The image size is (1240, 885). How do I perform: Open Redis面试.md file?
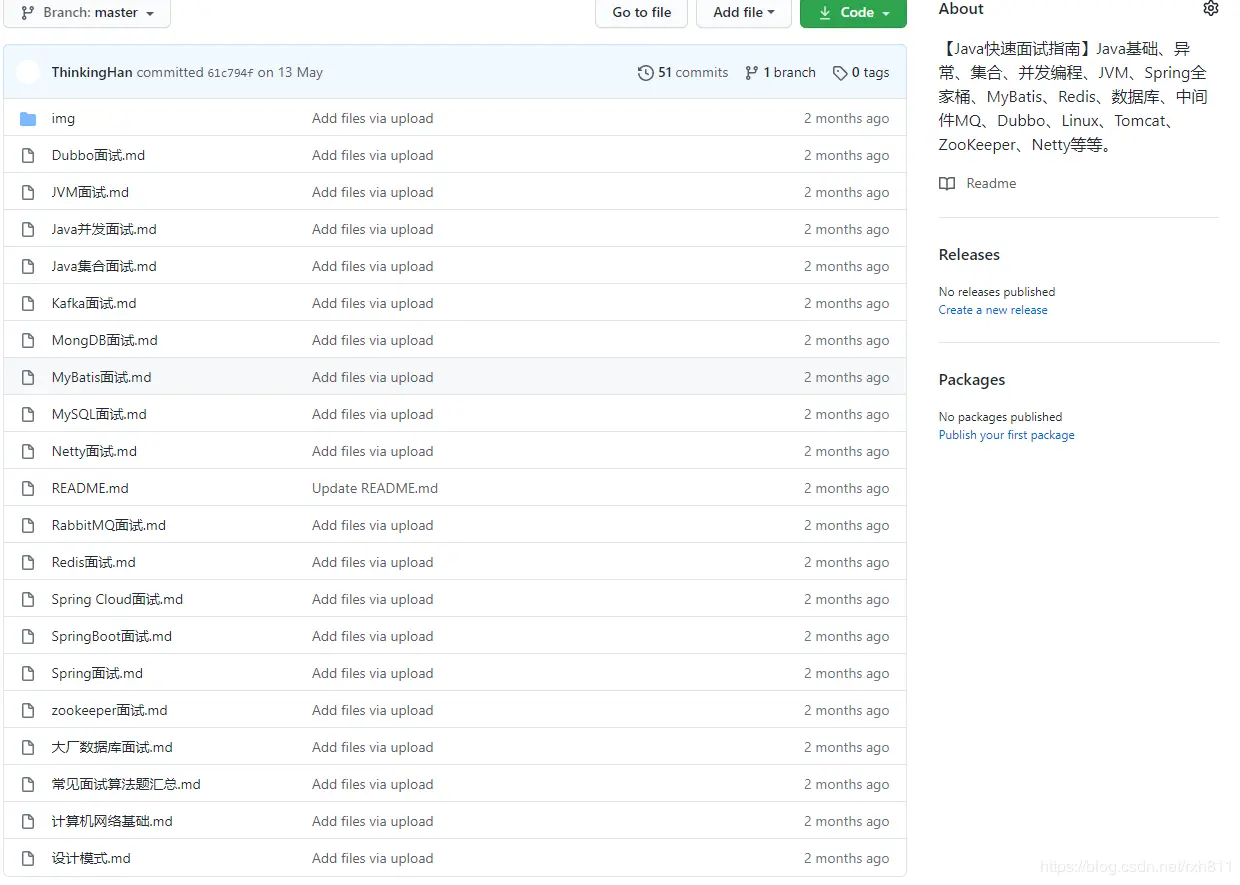pos(94,562)
